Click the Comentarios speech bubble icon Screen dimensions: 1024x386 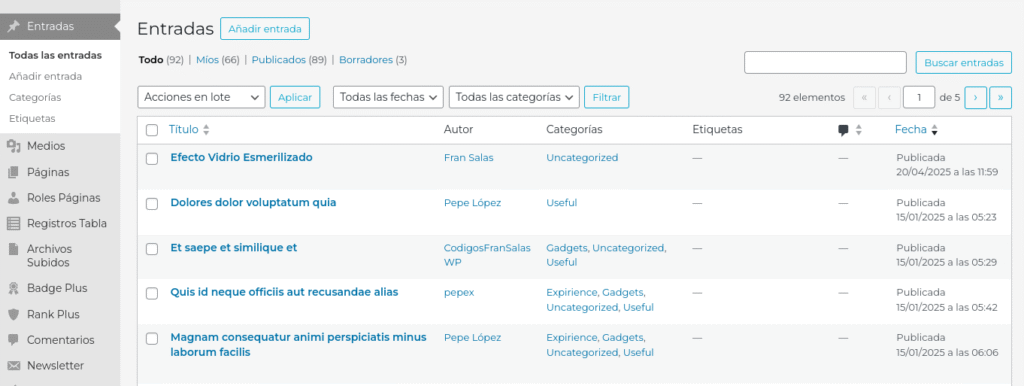pos(13,340)
